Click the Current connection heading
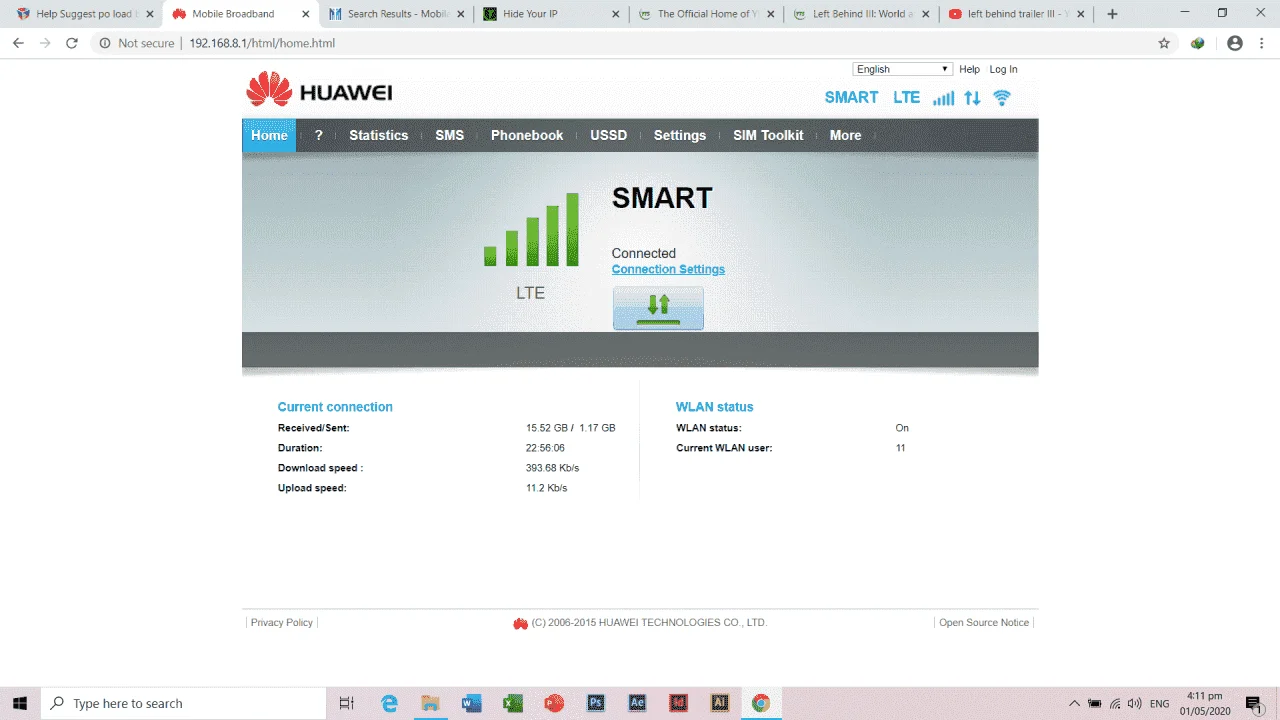1280x720 pixels. pyautogui.click(x=335, y=407)
